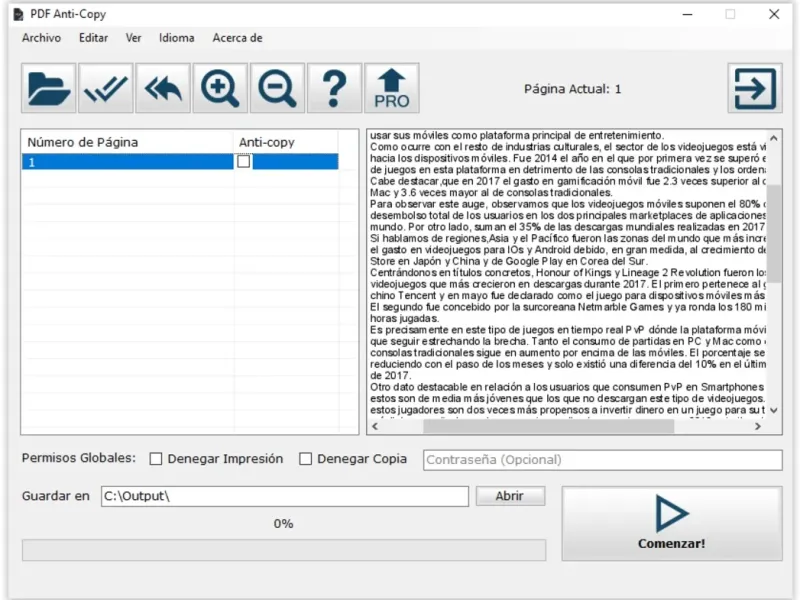This screenshot has width=800, height=600.
Task: Click the Guardar en path field
Action: [285, 496]
